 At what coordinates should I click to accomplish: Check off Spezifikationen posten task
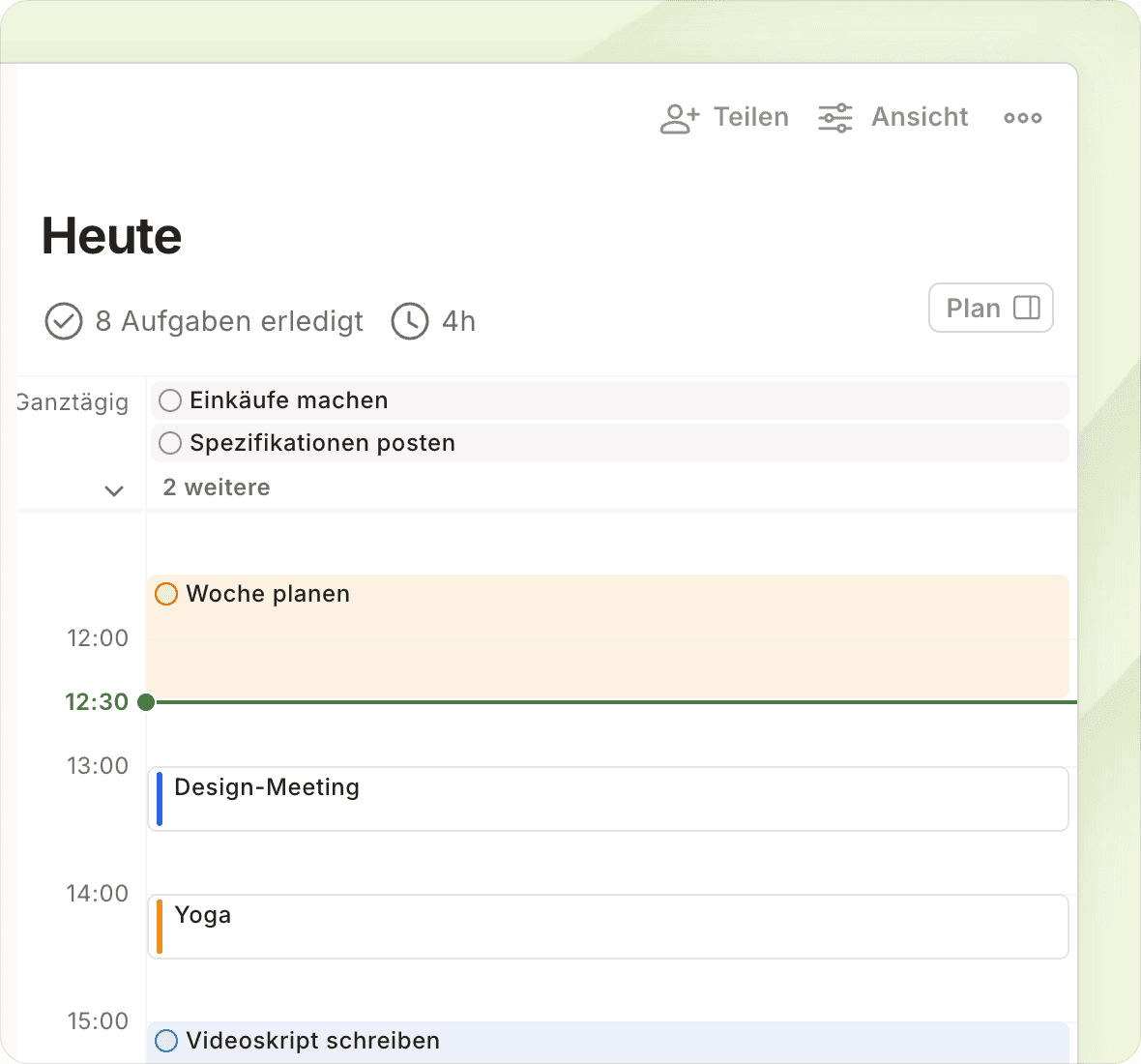(x=170, y=443)
